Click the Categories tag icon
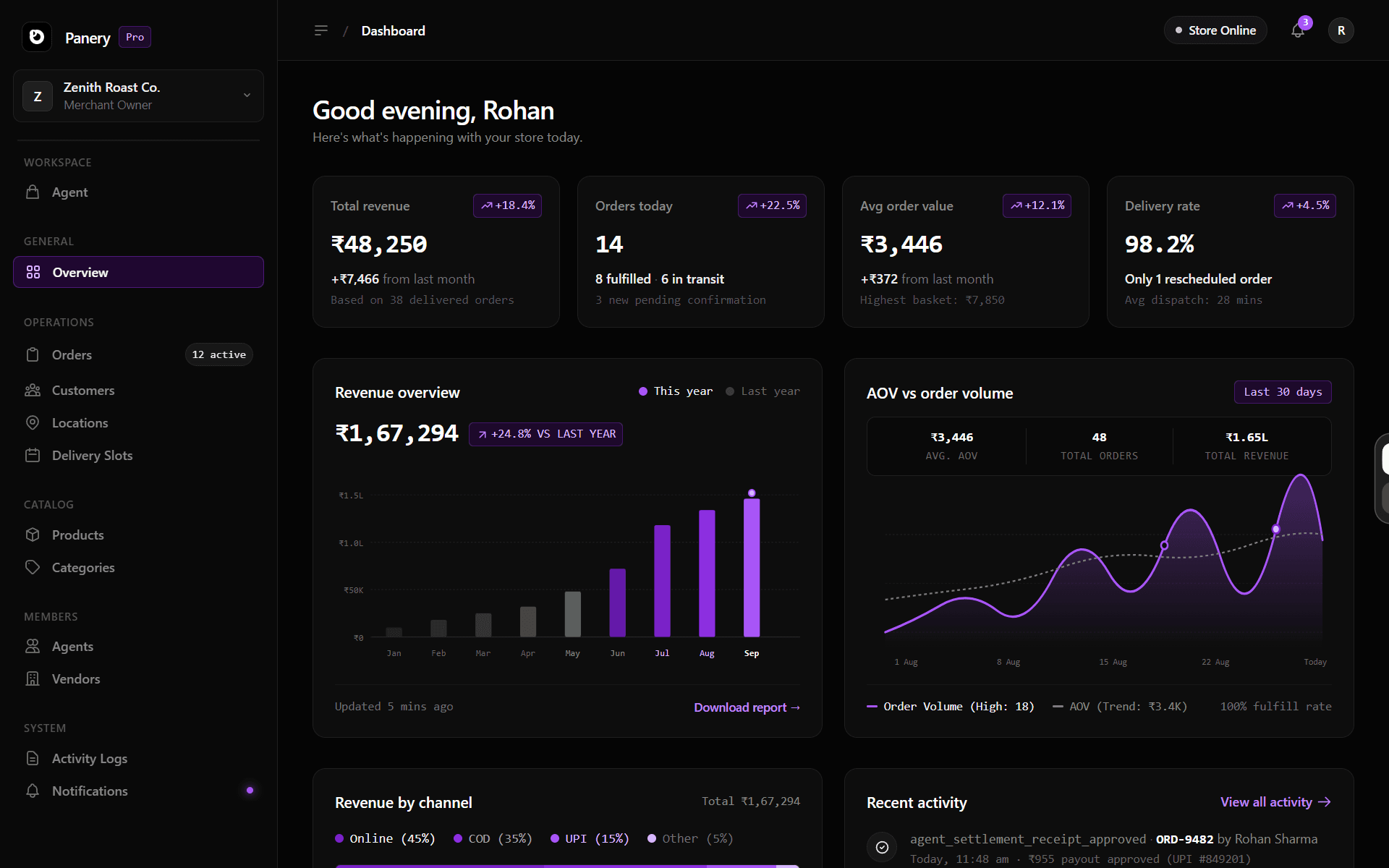1389x868 pixels. point(33,567)
